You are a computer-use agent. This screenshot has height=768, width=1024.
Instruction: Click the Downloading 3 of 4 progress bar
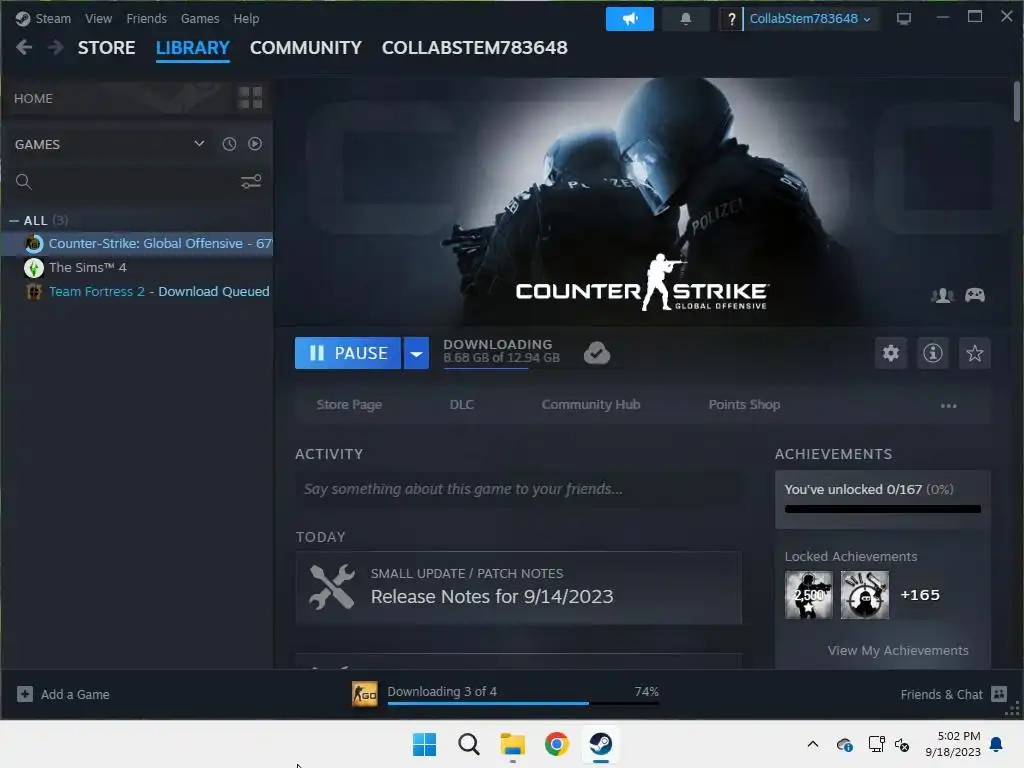pyautogui.click(x=523, y=703)
